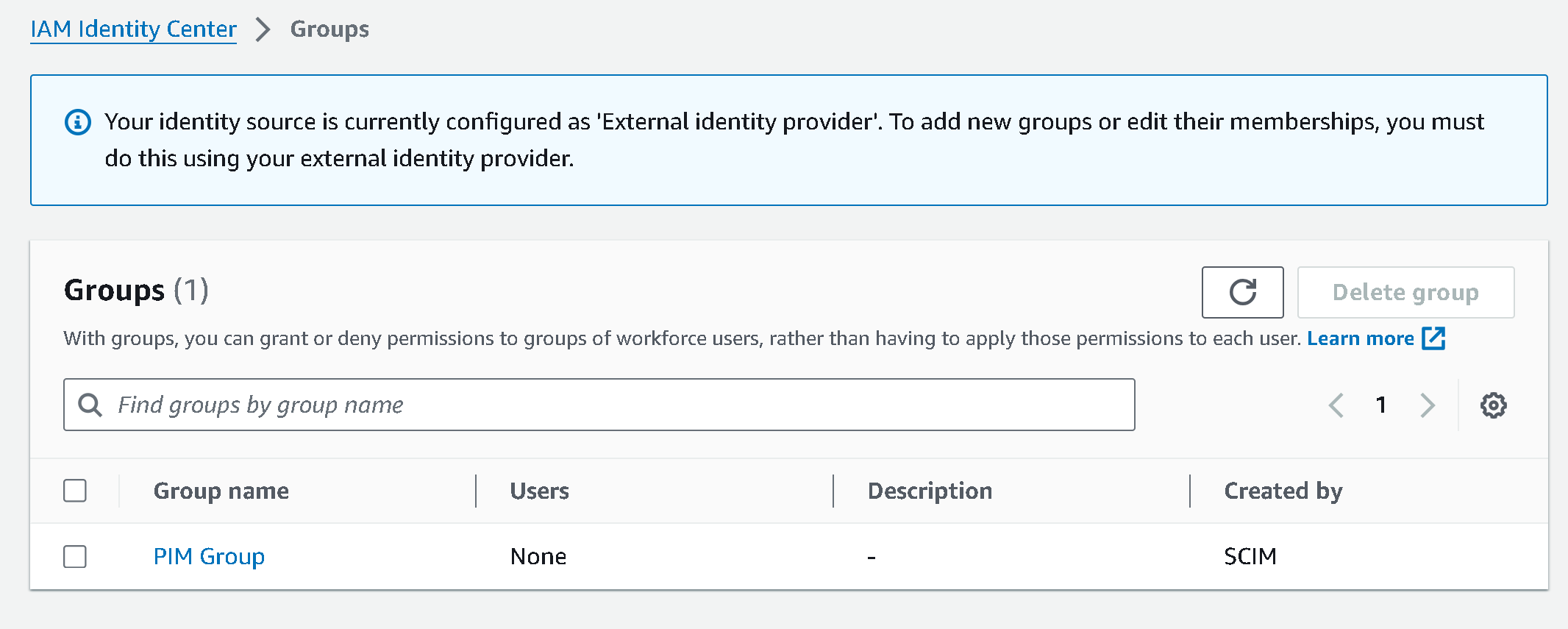Image resolution: width=1568 pixels, height=629 pixels.
Task: Select the PIM Group row checkbox
Action: (75, 556)
